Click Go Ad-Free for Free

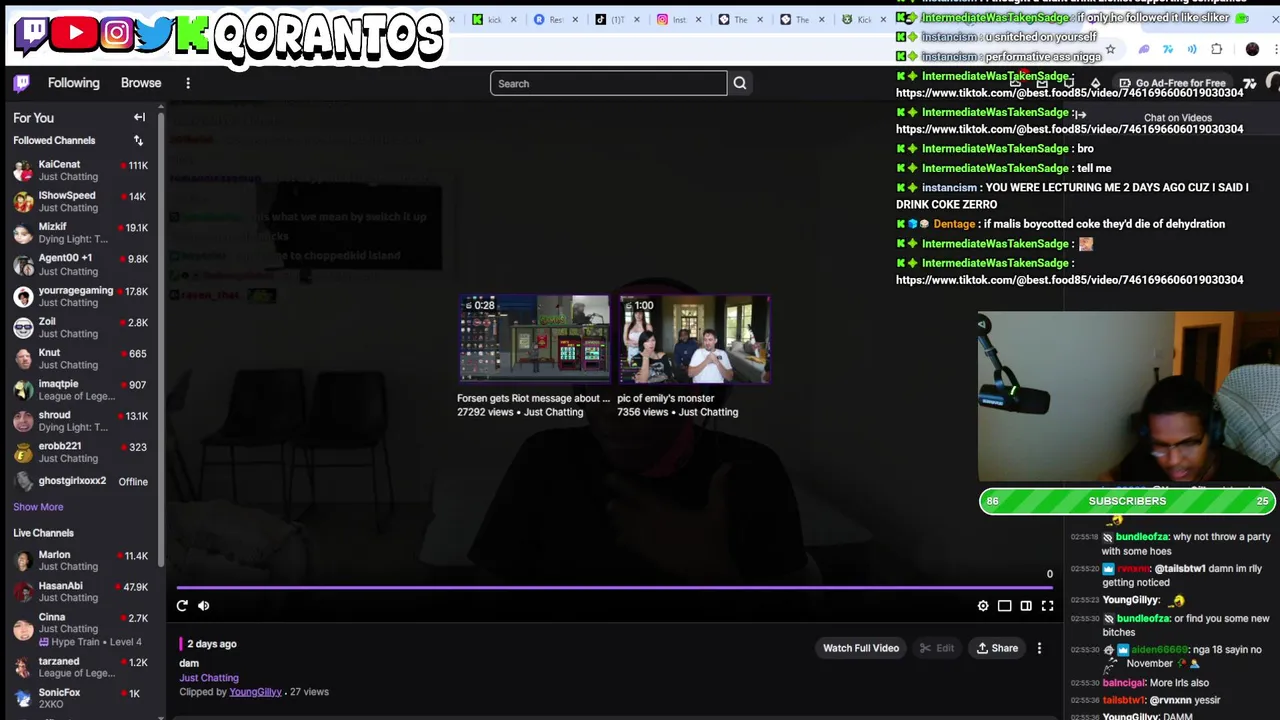coord(1171,84)
